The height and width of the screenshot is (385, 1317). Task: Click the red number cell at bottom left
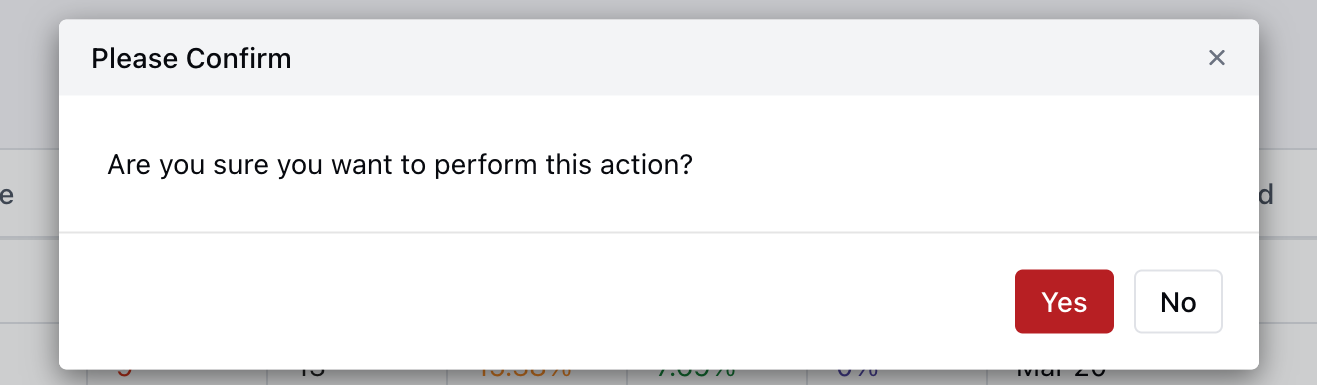[x=124, y=375]
